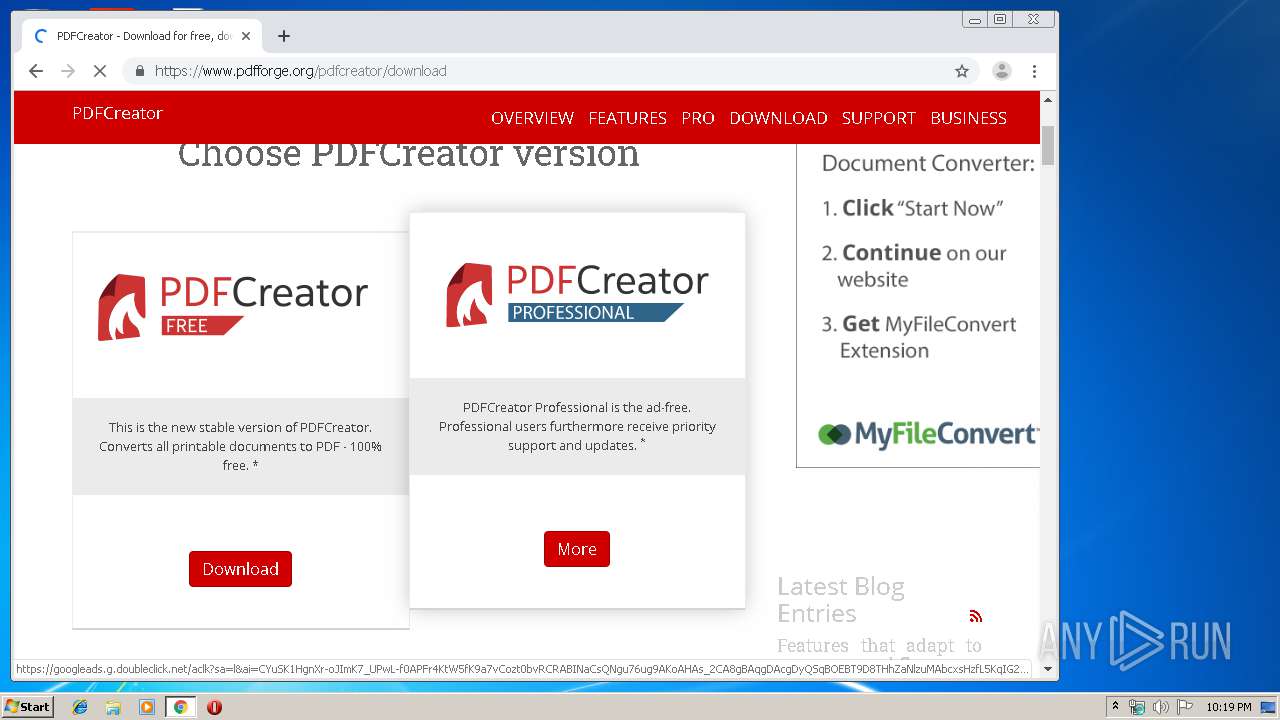Screen dimensions: 1280x720
Task: Open the SUPPORT nav item
Action: (878, 118)
